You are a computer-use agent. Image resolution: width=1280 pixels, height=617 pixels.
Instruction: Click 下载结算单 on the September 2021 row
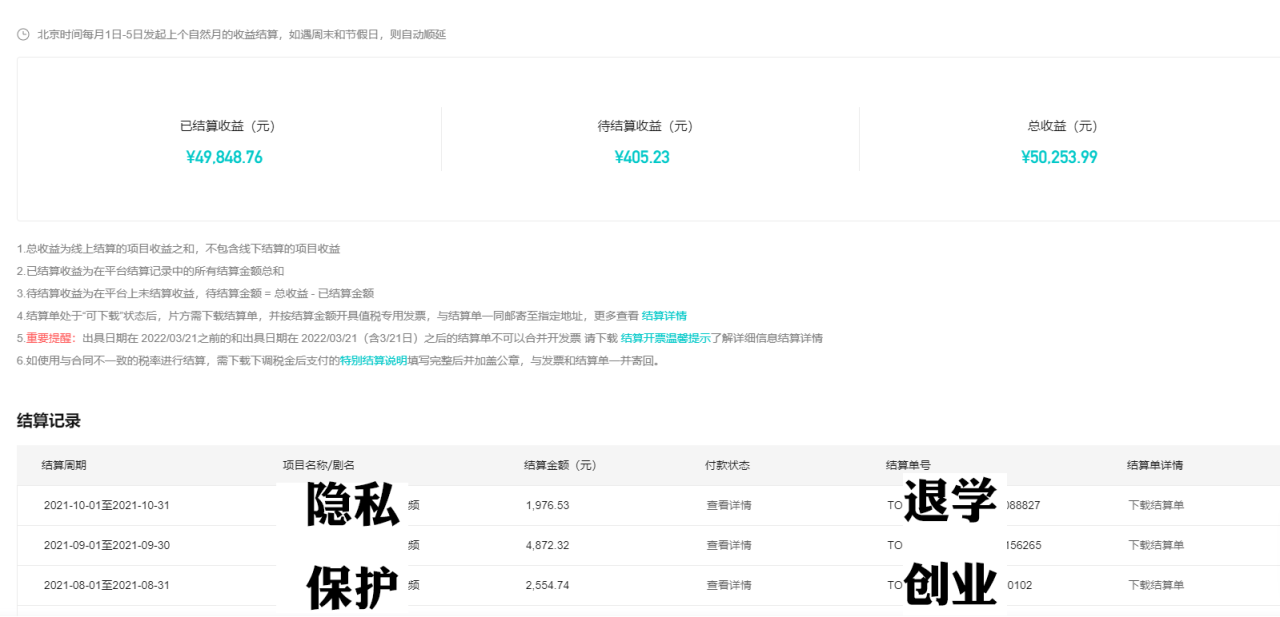[x=1156, y=545]
